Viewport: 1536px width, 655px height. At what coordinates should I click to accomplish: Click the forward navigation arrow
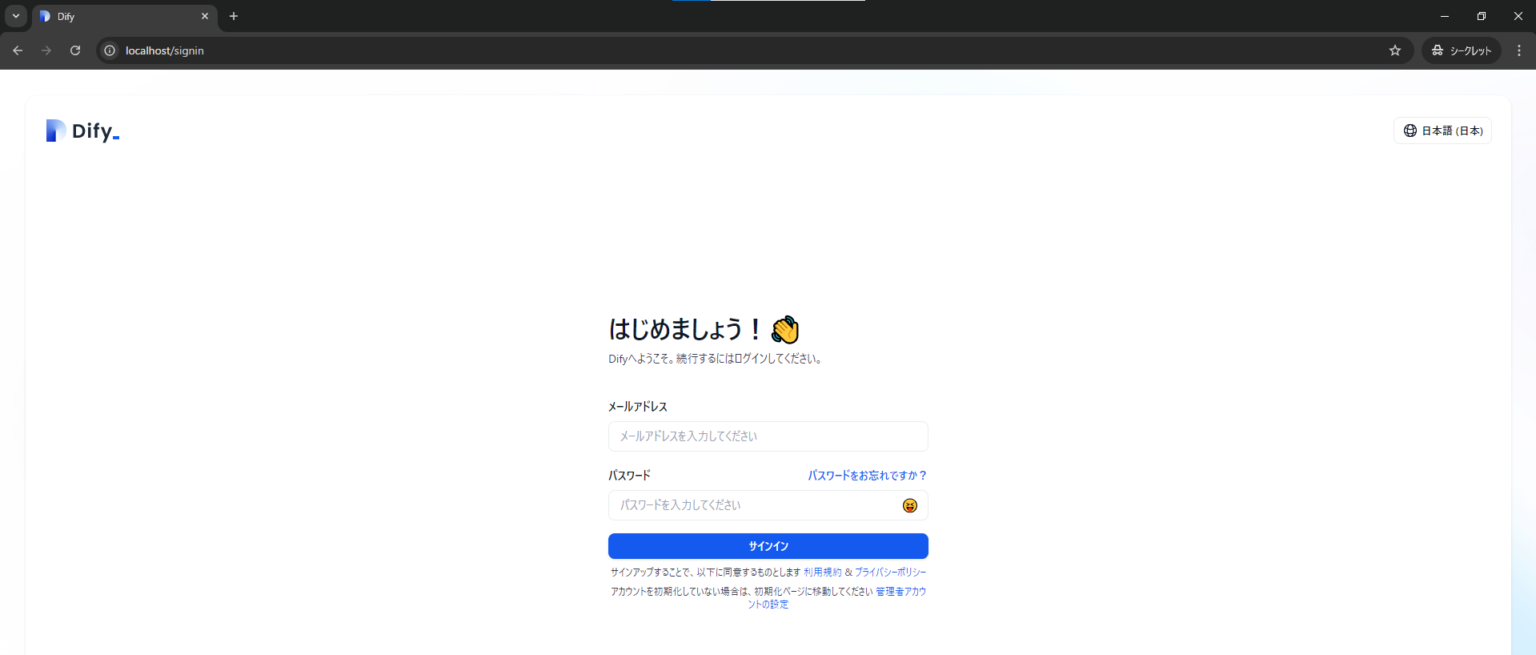(x=46, y=50)
